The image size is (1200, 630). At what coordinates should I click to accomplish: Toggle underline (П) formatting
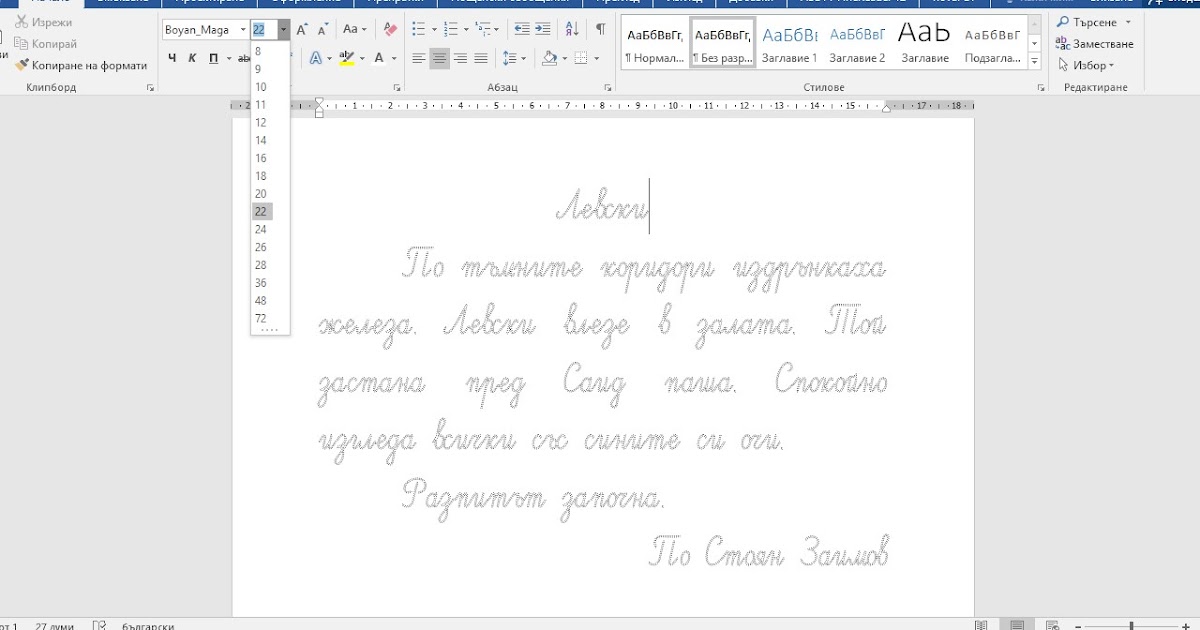click(x=213, y=59)
